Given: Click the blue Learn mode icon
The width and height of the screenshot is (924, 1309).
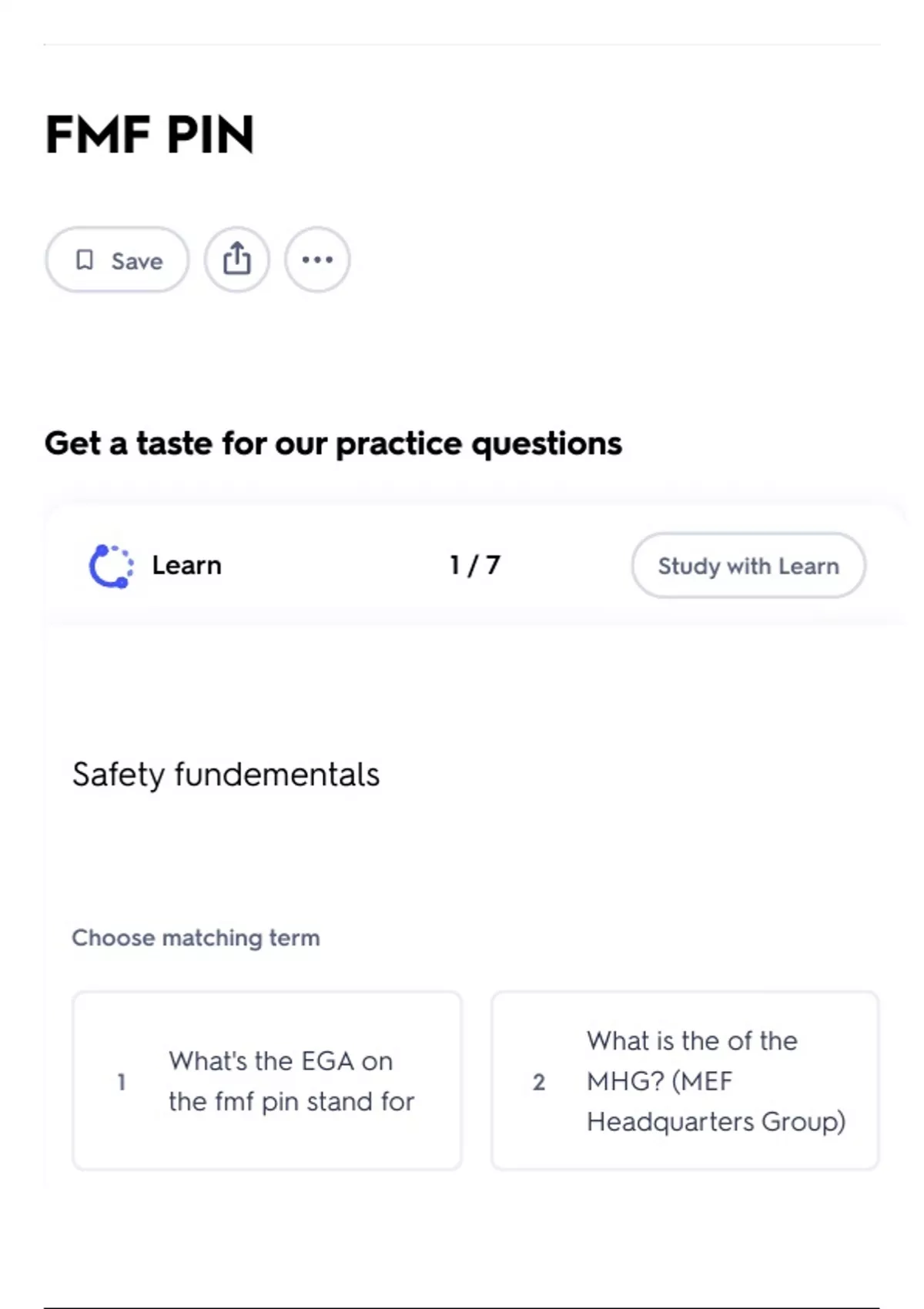Looking at the screenshot, I should click(111, 566).
